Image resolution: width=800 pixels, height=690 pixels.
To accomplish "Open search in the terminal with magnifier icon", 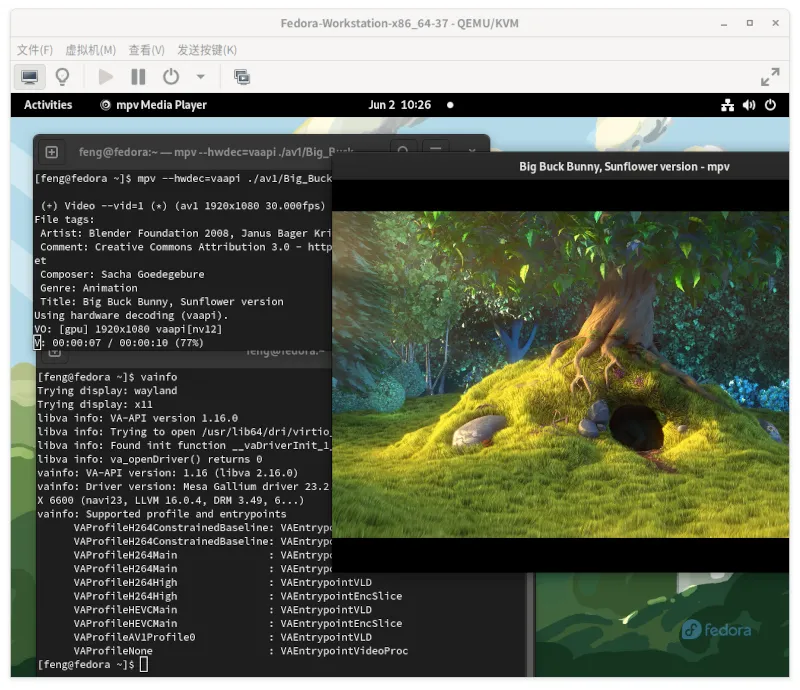I will (403, 152).
